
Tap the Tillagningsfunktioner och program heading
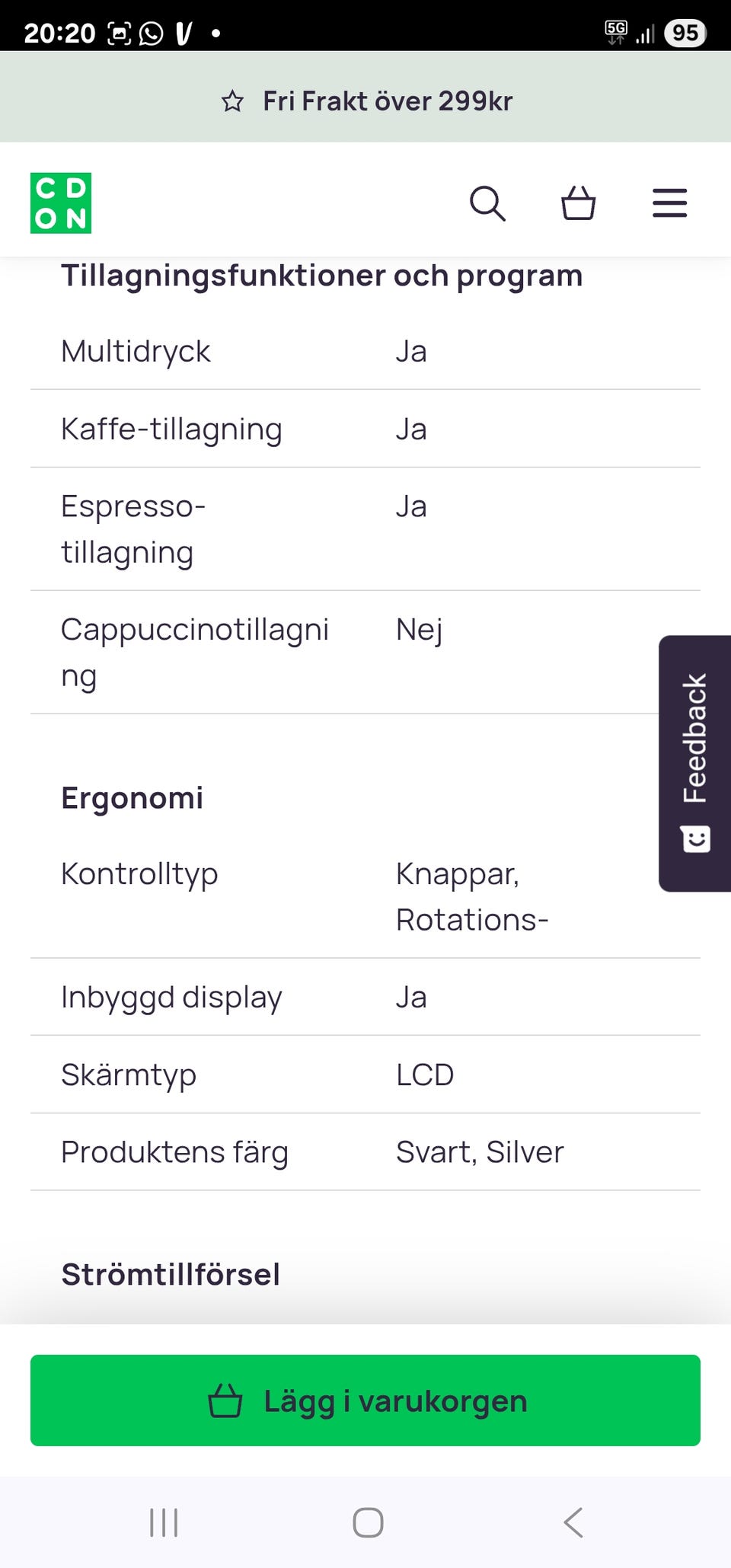click(322, 276)
